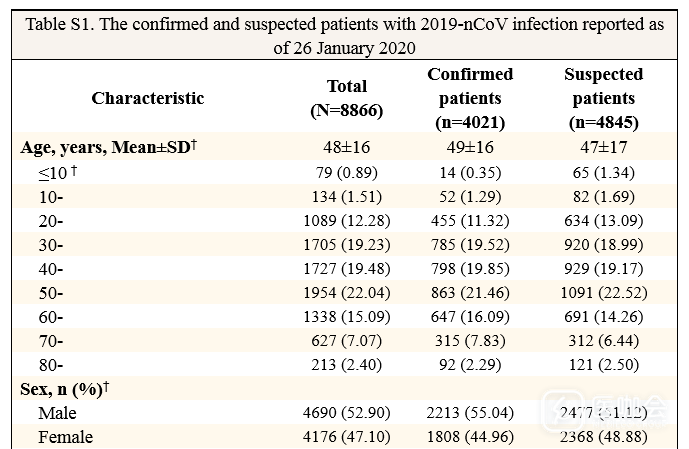Select the ≤10 age group row label
689x449 pixels.
point(56,172)
